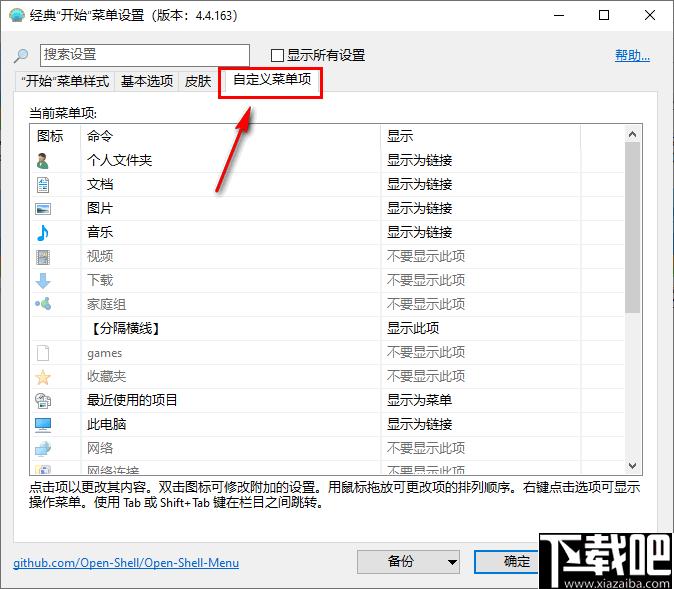Open the 皮肤 tab
Screen dimensions: 674x589
198,81
